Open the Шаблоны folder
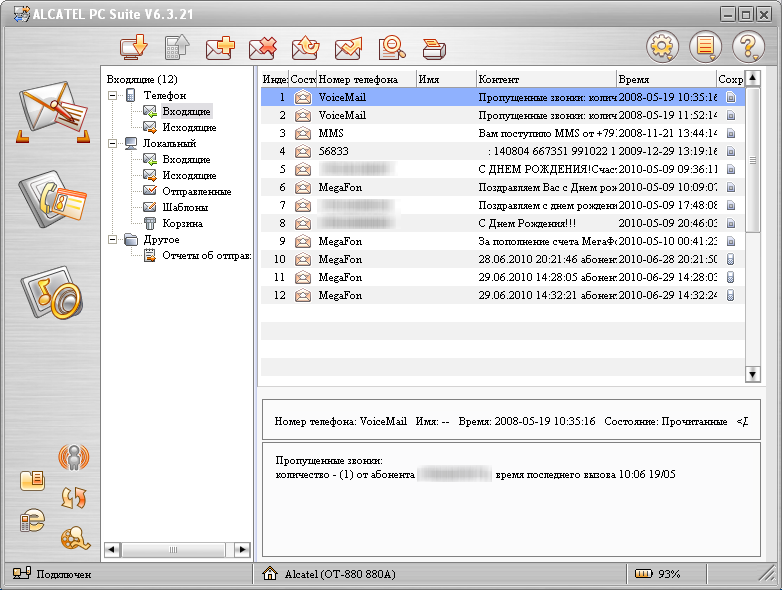This screenshot has height=590, width=783. click(185, 207)
